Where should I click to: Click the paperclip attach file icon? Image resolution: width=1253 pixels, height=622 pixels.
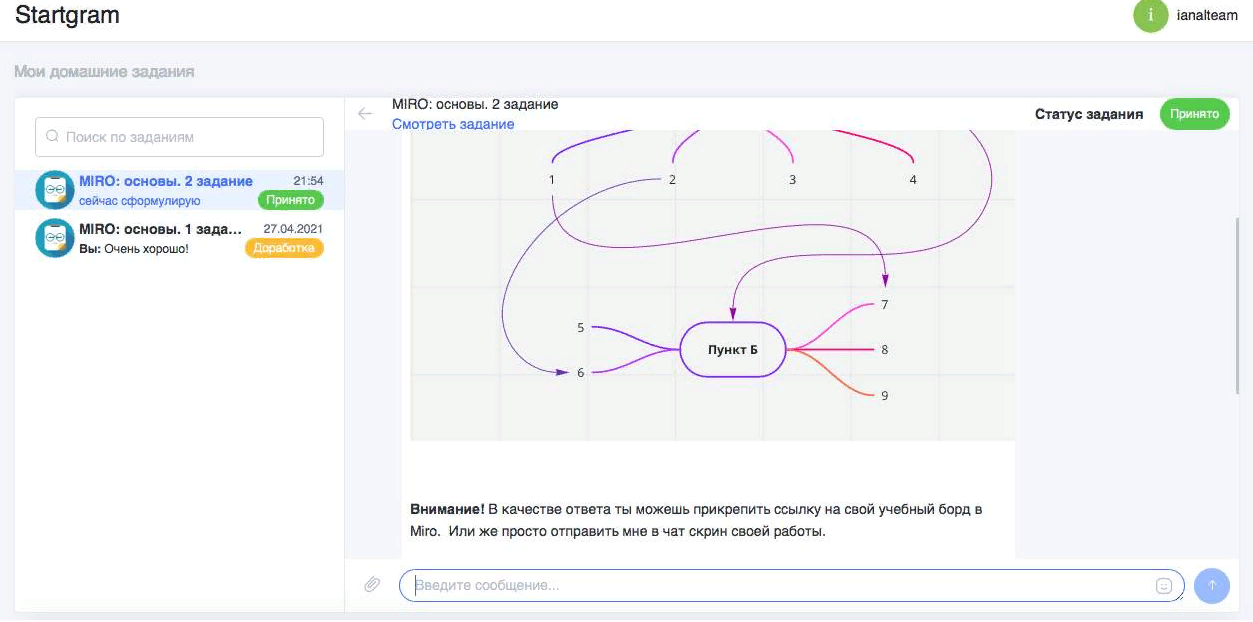(372, 584)
